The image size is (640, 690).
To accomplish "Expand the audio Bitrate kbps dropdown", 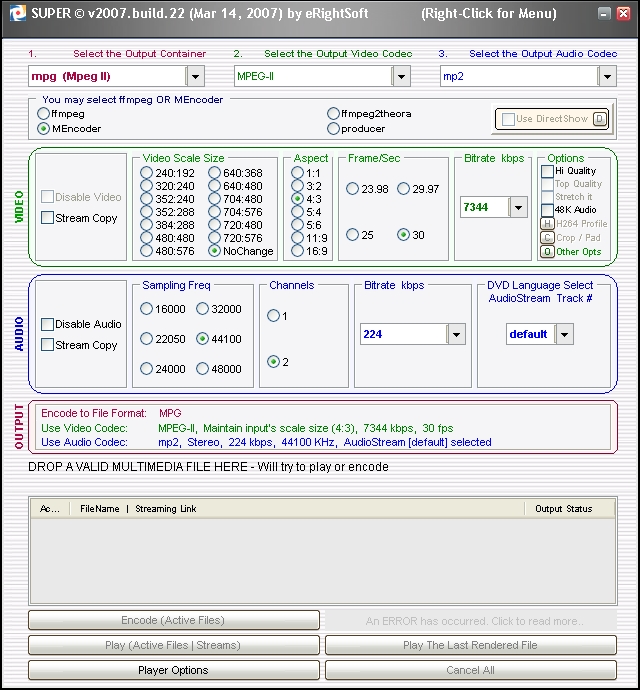I will point(456,334).
